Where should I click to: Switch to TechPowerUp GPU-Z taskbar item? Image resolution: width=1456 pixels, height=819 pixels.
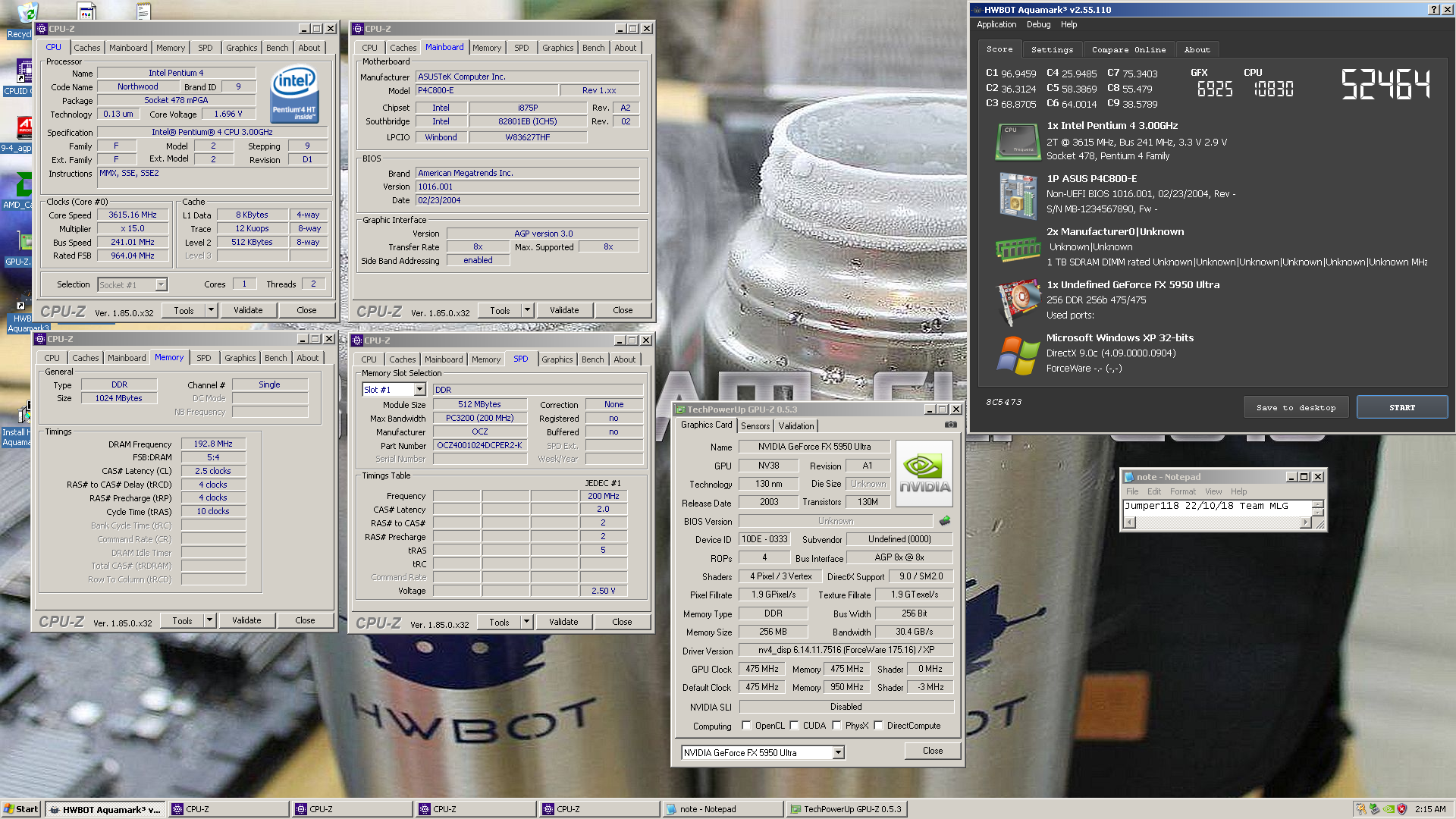click(846, 809)
